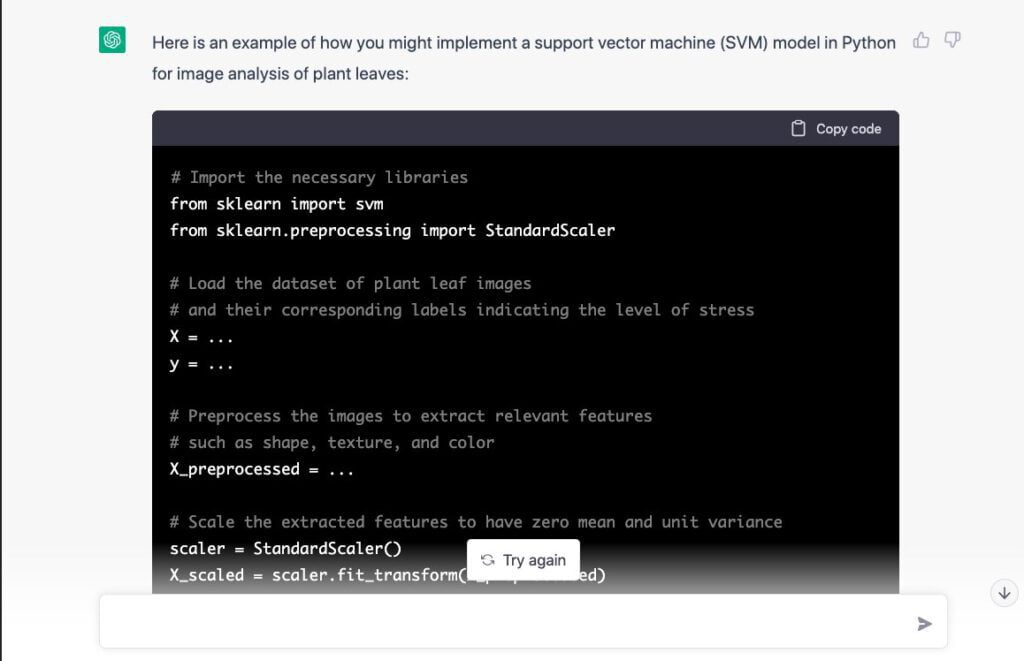Click the "scaler = StandardScaler()" line
The image size is (1024, 661).
285,548
